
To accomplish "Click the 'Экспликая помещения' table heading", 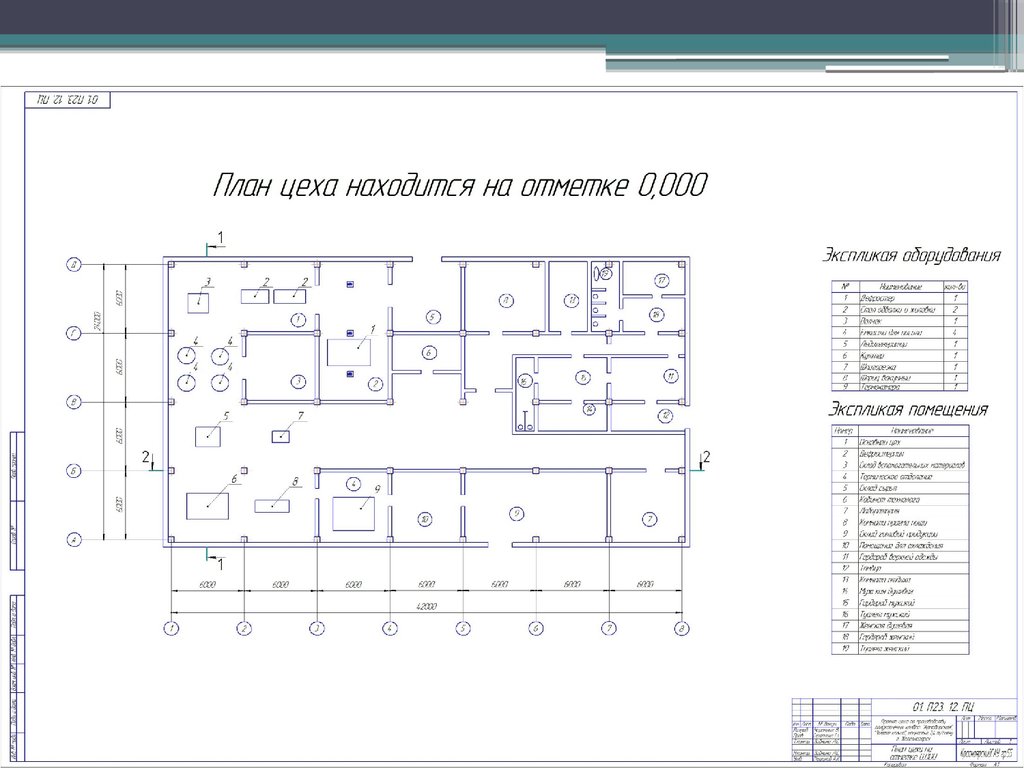I will coord(905,410).
